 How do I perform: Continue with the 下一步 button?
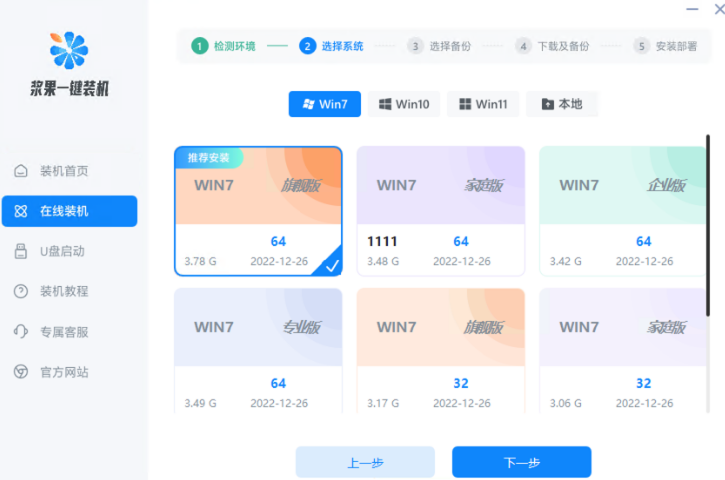pyautogui.click(x=522, y=462)
